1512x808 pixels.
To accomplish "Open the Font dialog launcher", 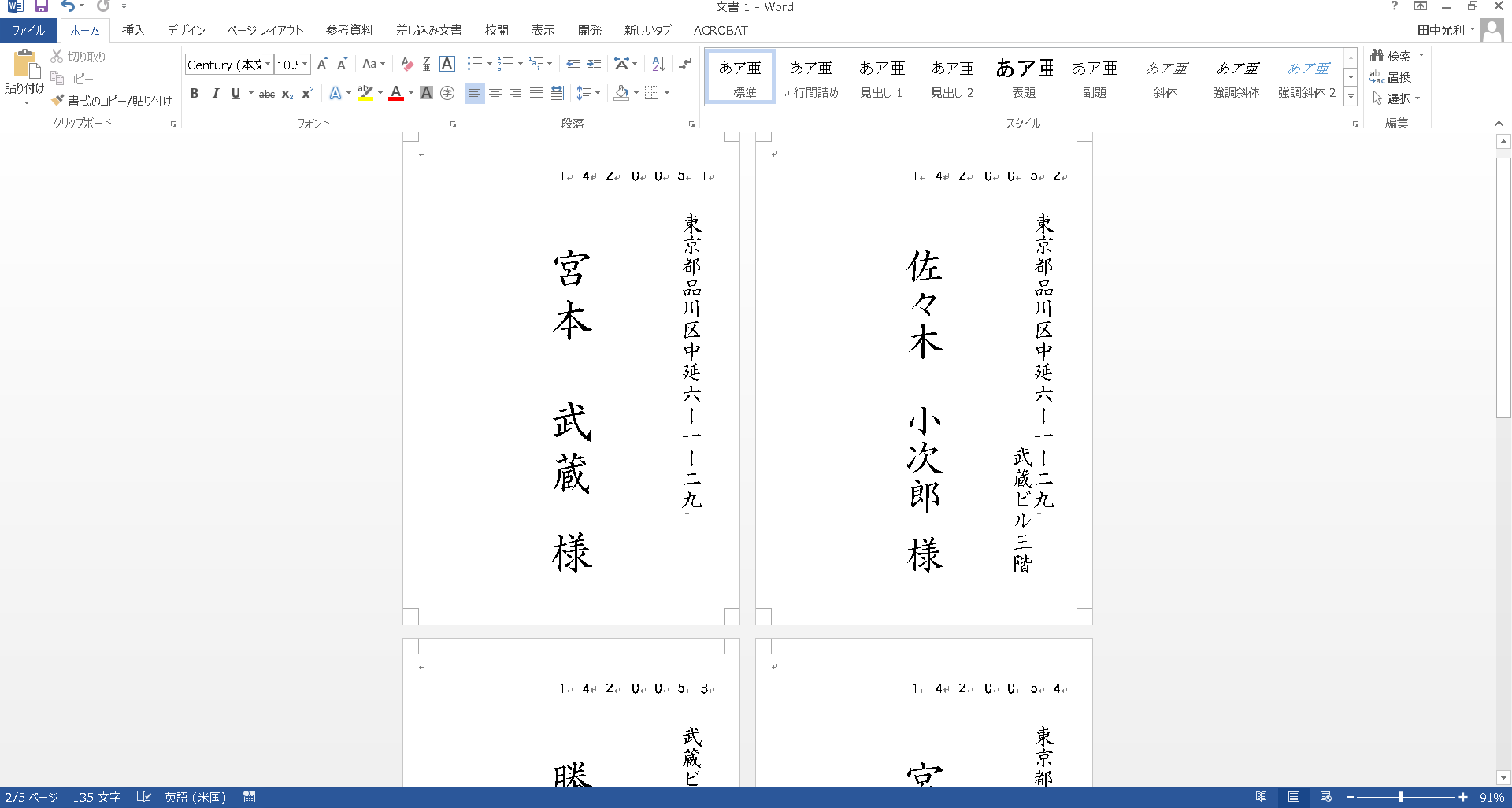I will tap(453, 124).
